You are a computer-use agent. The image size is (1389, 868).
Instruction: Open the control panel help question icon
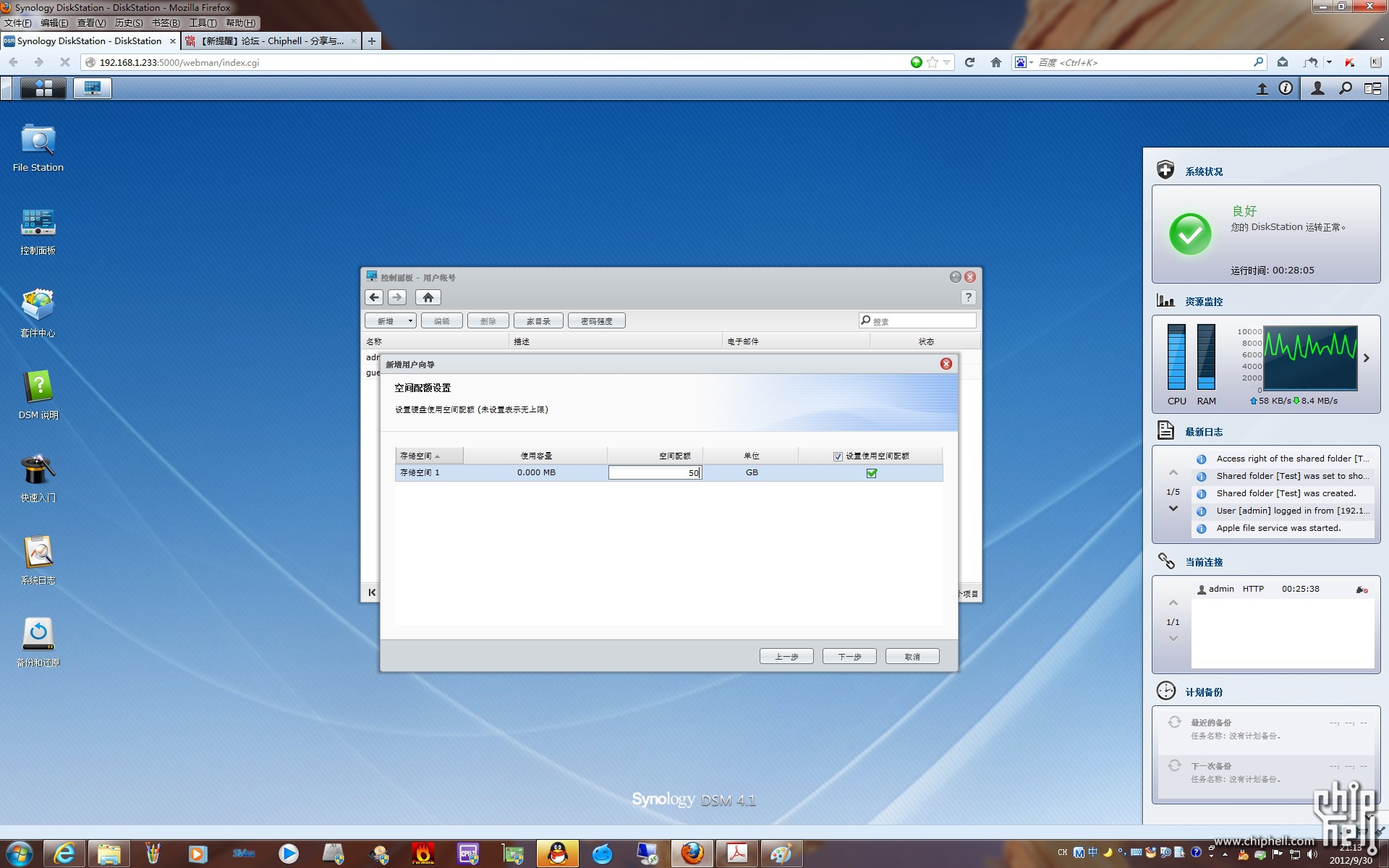[968, 297]
